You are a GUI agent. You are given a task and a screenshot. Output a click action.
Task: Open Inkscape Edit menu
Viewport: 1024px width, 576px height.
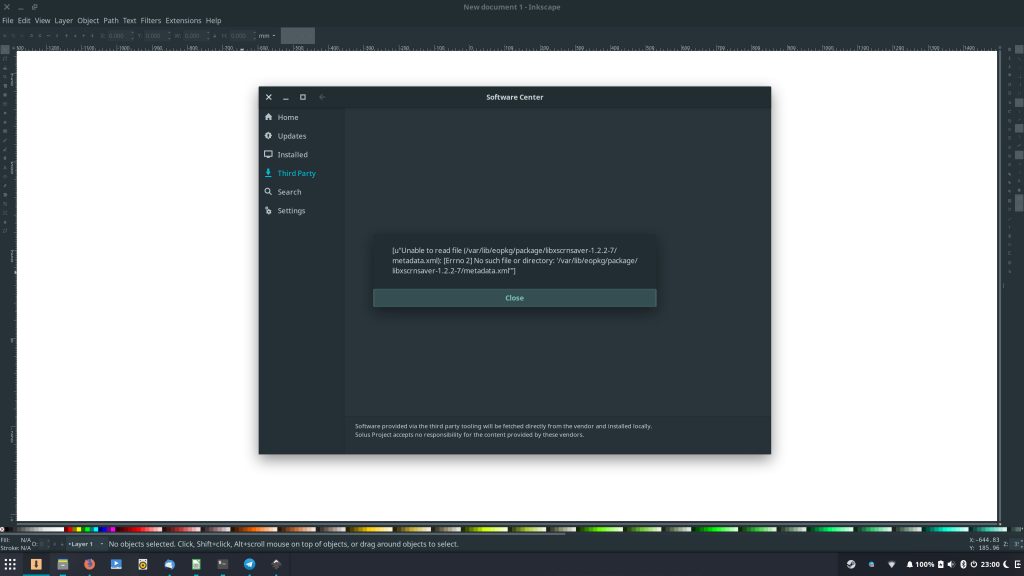coord(24,20)
